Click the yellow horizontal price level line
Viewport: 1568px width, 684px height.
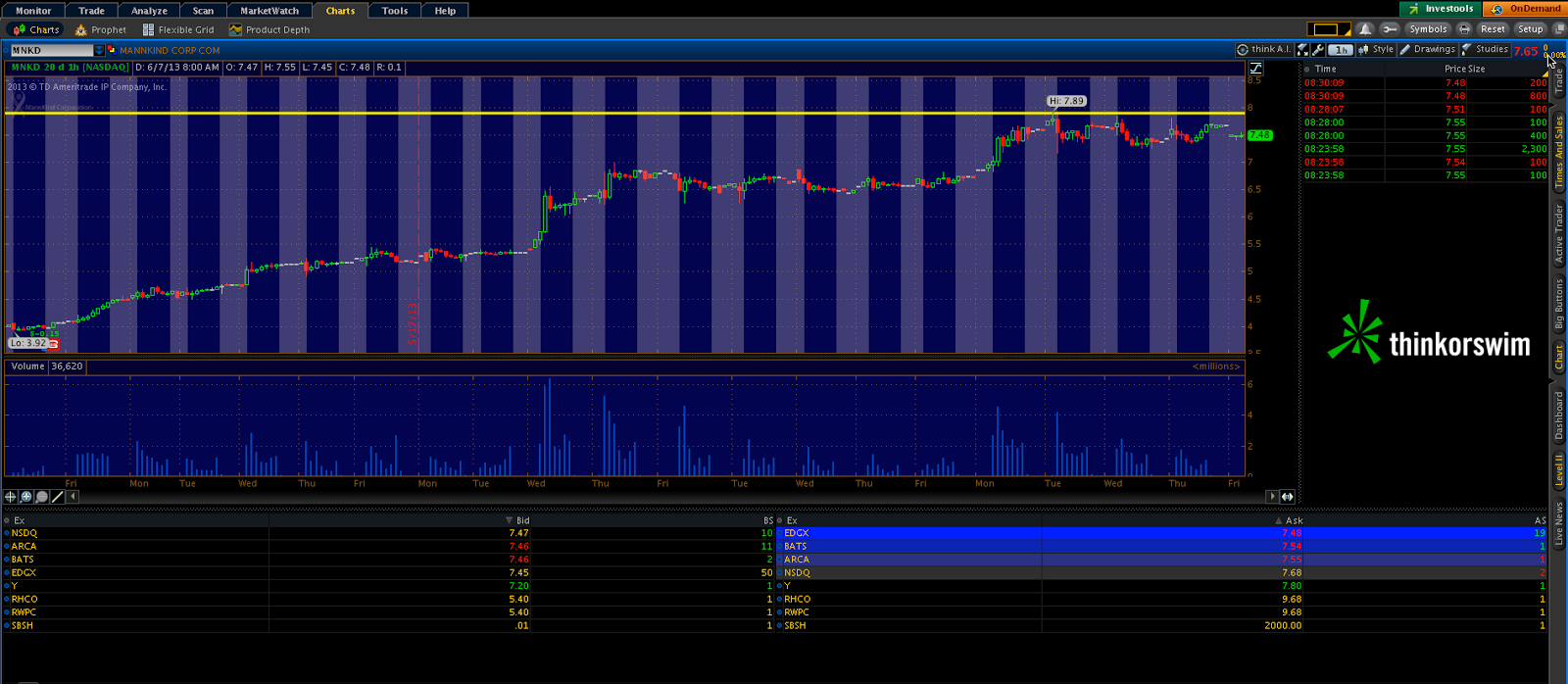pyautogui.click(x=623, y=114)
